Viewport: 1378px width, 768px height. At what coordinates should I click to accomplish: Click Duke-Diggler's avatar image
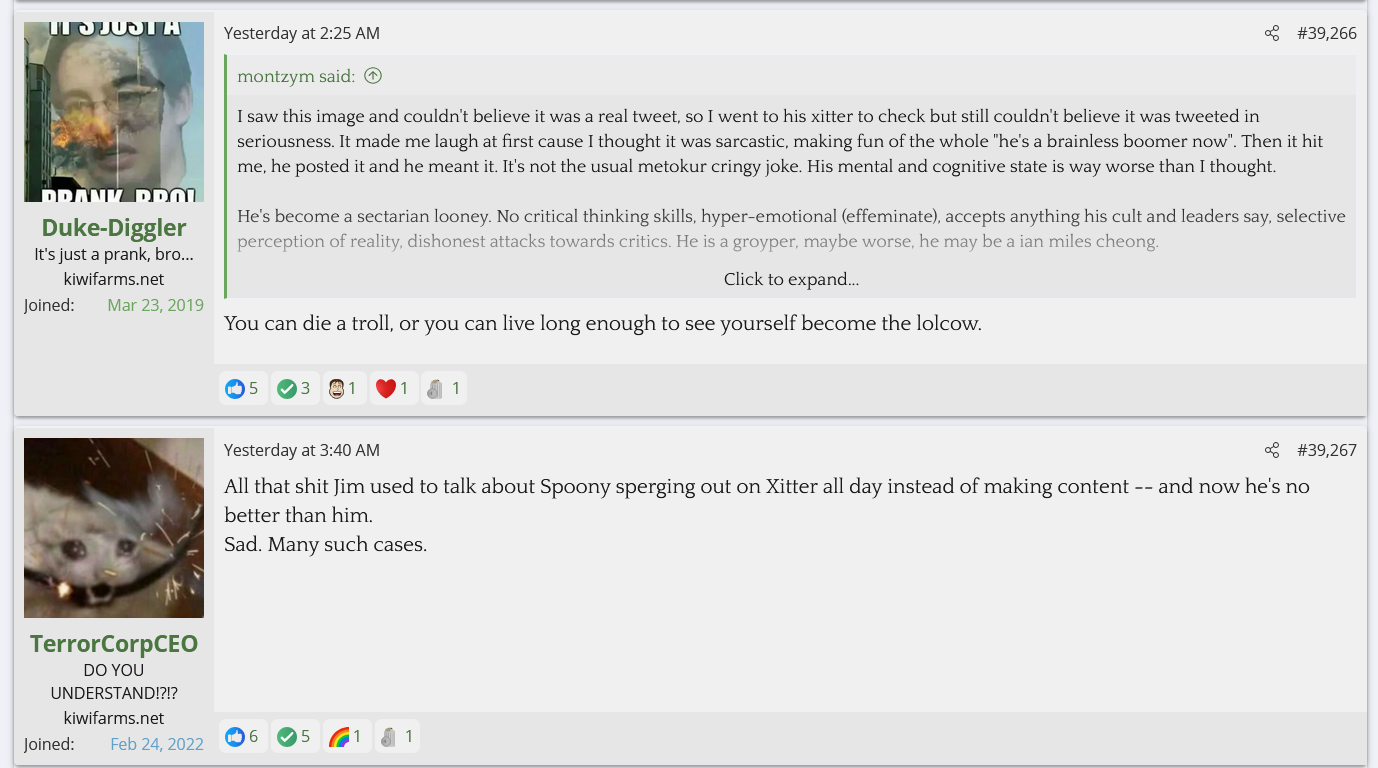114,112
